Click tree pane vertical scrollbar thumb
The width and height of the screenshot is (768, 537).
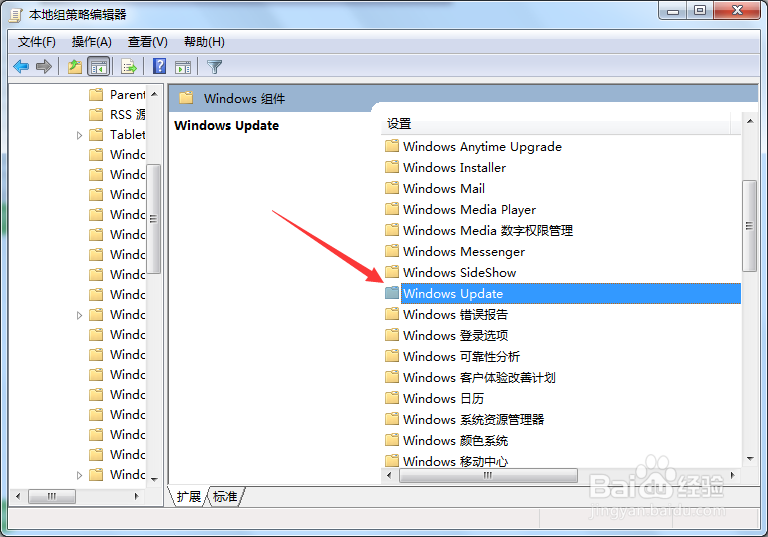[x=154, y=219]
